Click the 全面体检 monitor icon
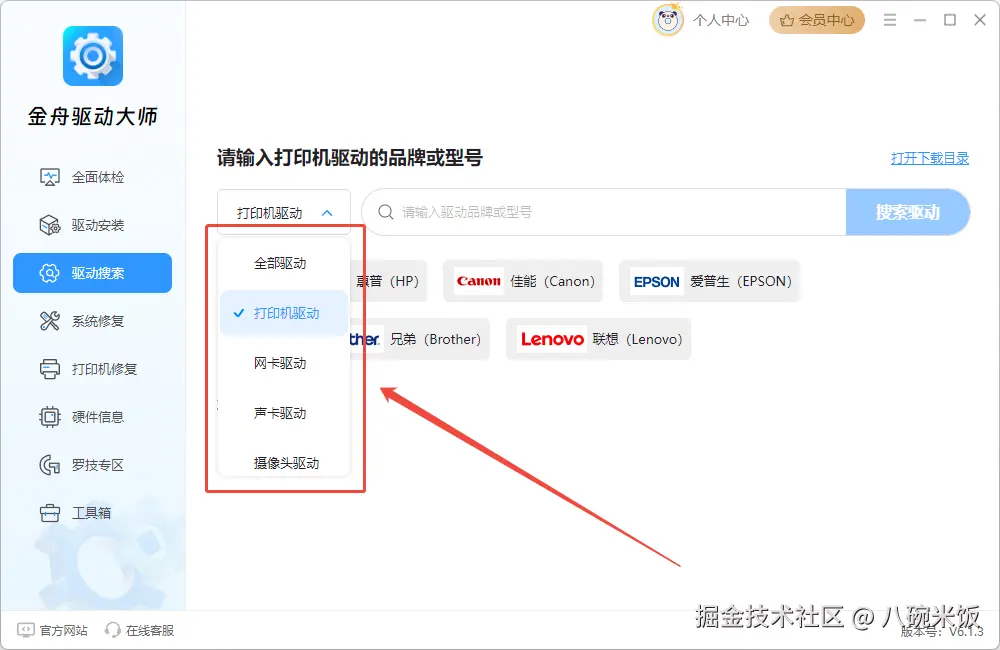The image size is (1000, 650). (50, 177)
